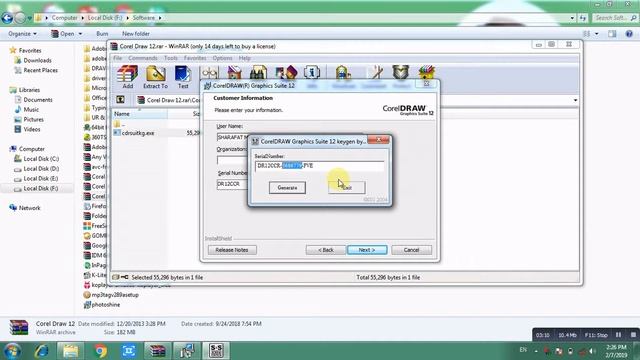Open the Organize dropdown in Explorer

click(x=22, y=34)
